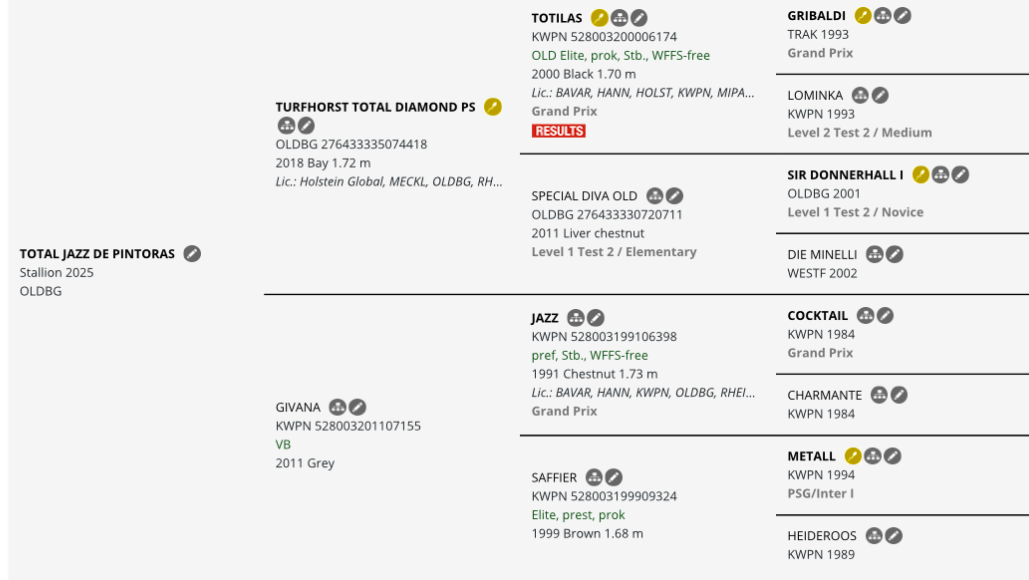Click the edit pencil icon beside Jazz
The height and width of the screenshot is (580, 1029).
[x=595, y=318]
